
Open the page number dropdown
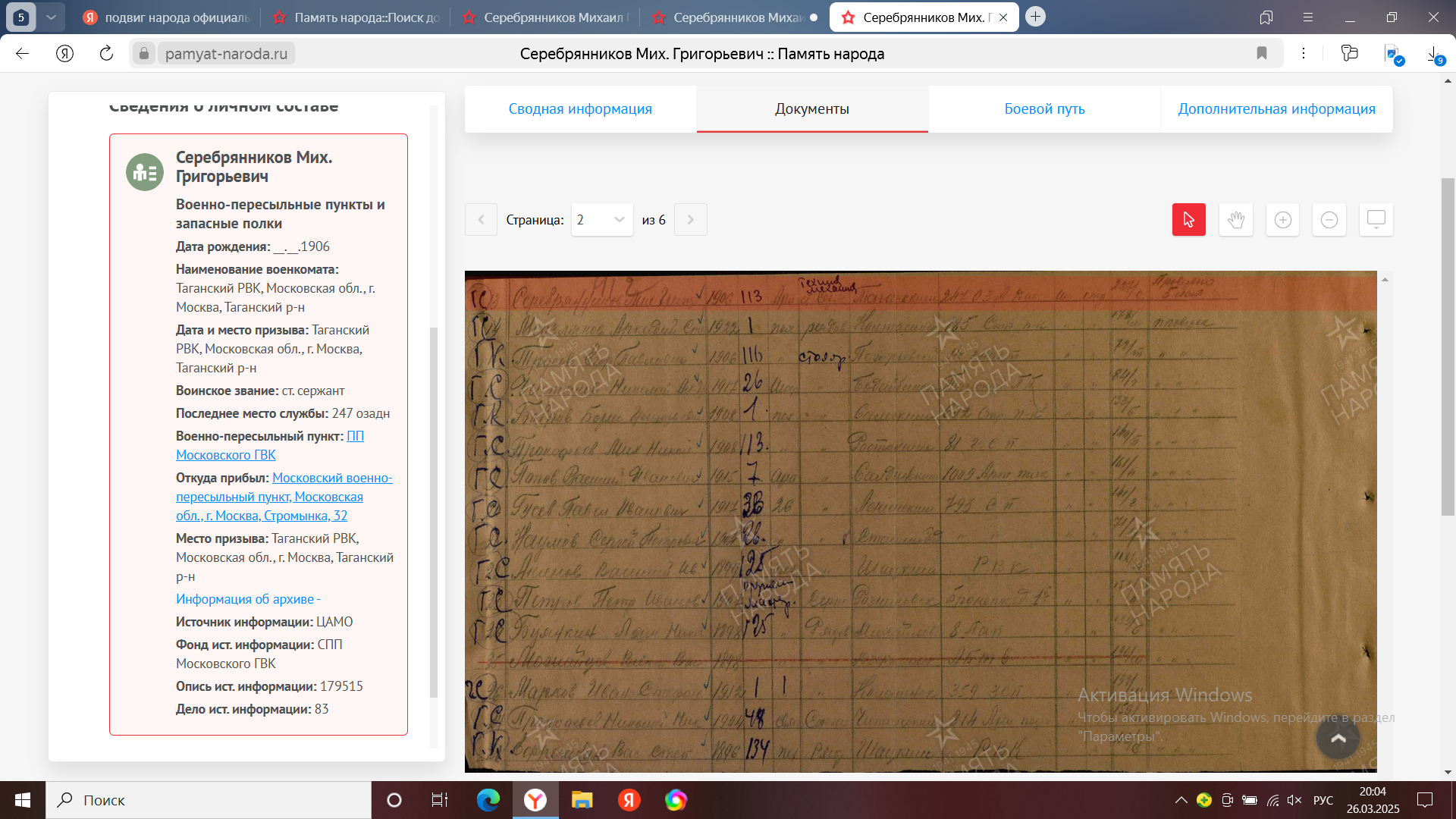pos(601,220)
